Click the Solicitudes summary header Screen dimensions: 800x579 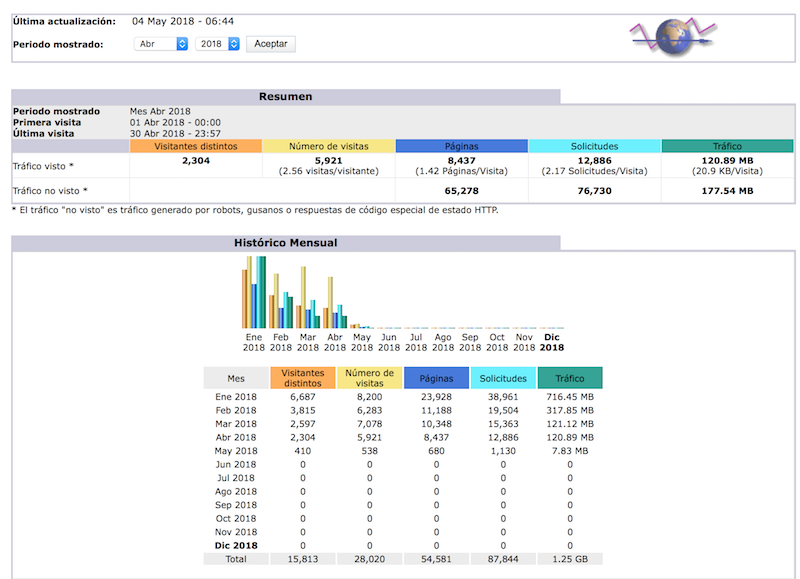(594, 146)
